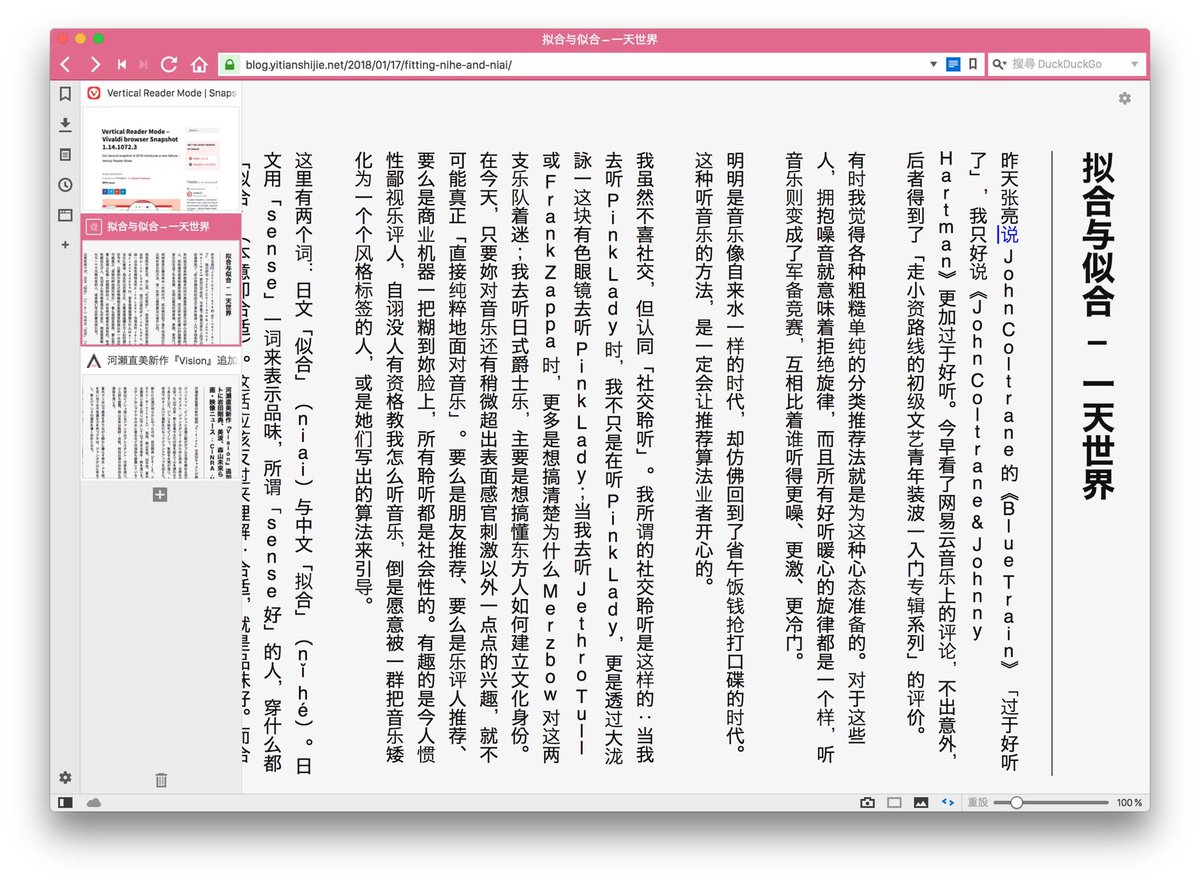Capture page with camera icon

[x=868, y=802]
